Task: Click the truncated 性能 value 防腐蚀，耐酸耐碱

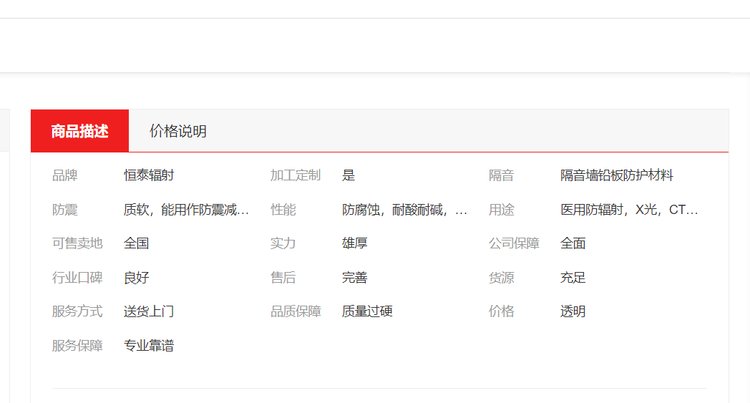Action: point(404,210)
